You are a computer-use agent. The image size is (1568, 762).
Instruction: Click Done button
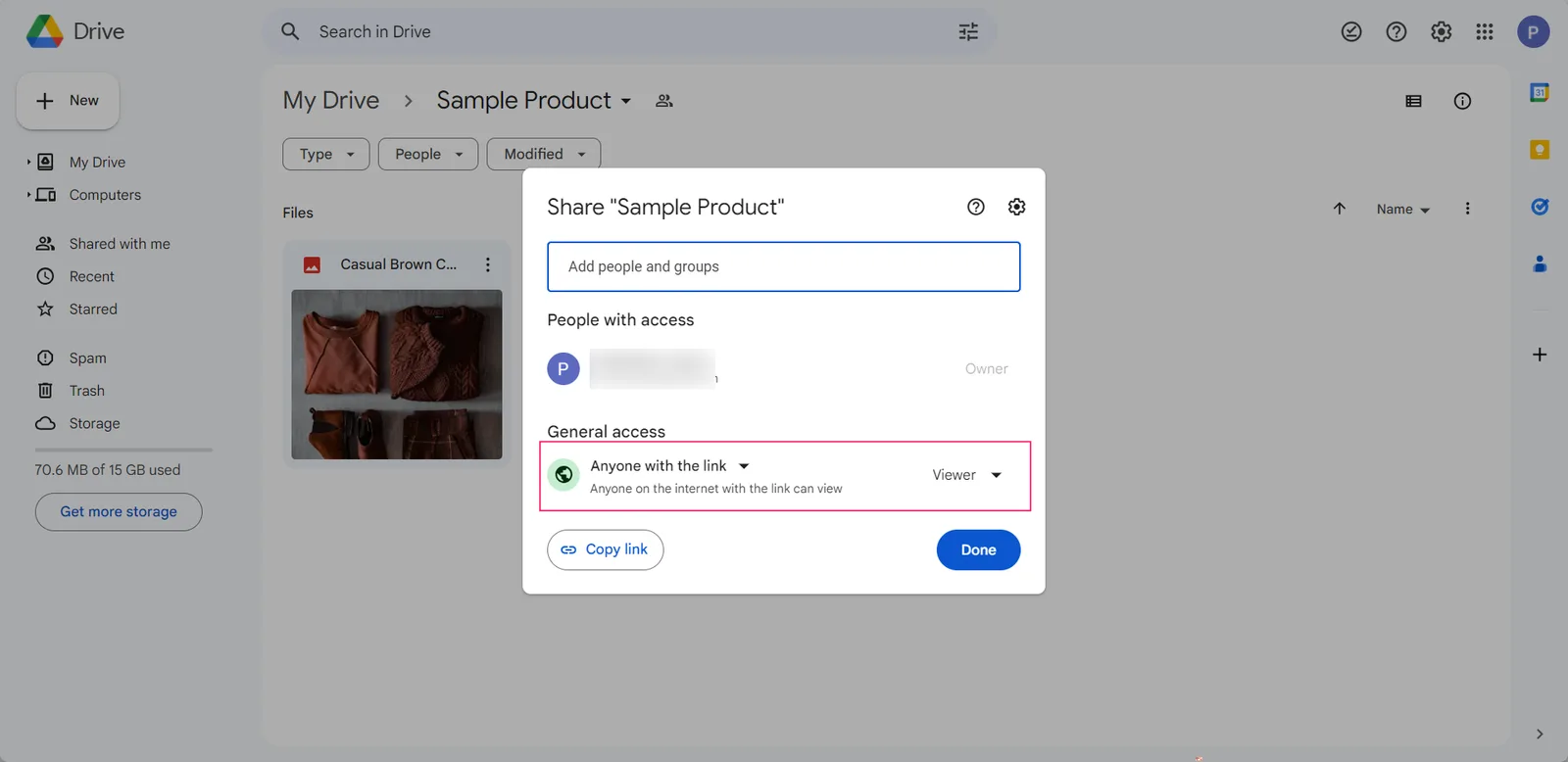(x=978, y=550)
